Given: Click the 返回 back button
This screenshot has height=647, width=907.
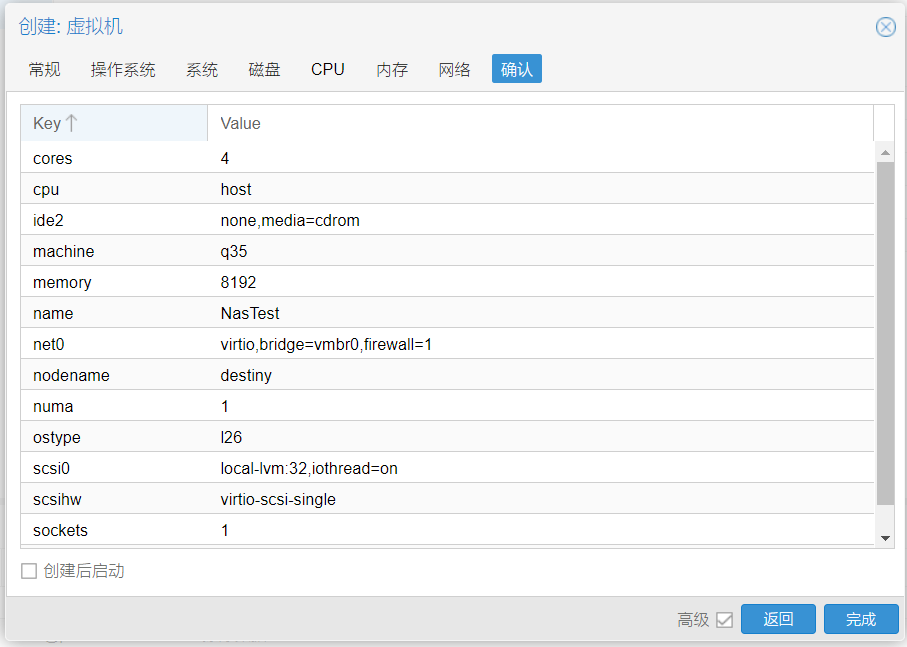Looking at the screenshot, I should coord(778,619).
